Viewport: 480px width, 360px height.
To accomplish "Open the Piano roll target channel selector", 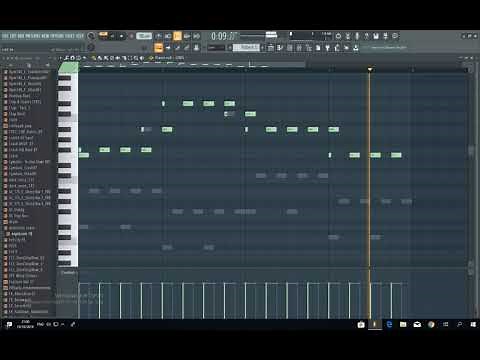I will point(169,58).
